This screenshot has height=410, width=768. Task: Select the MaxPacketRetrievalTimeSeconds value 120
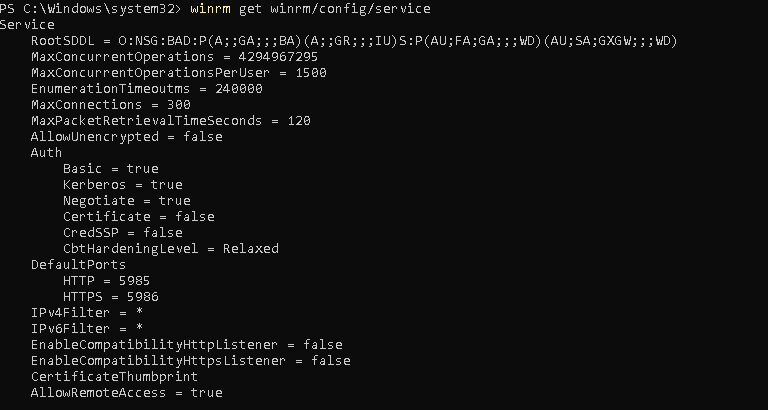tap(299, 121)
